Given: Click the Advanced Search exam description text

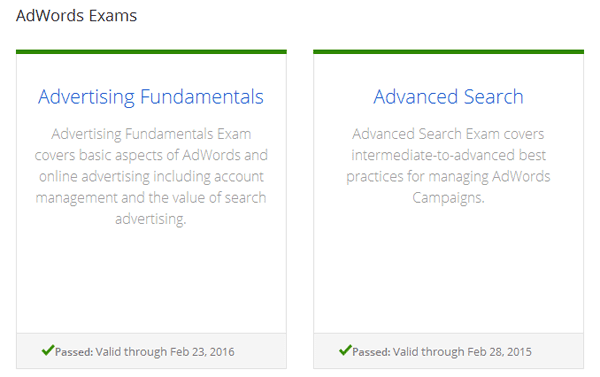Looking at the screenshot, I should [448, 166].
